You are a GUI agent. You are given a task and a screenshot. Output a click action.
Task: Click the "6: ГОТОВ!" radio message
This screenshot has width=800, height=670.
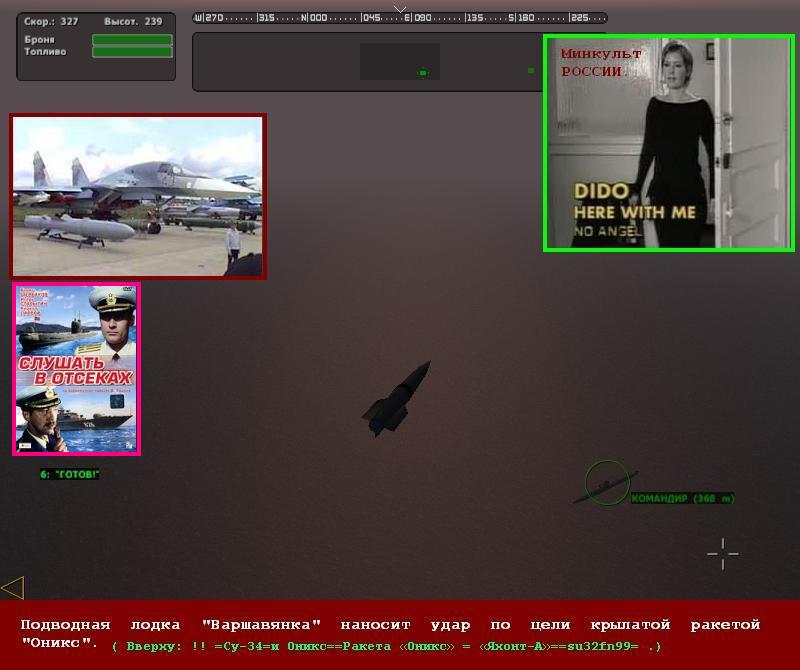[x=70, y=474]
